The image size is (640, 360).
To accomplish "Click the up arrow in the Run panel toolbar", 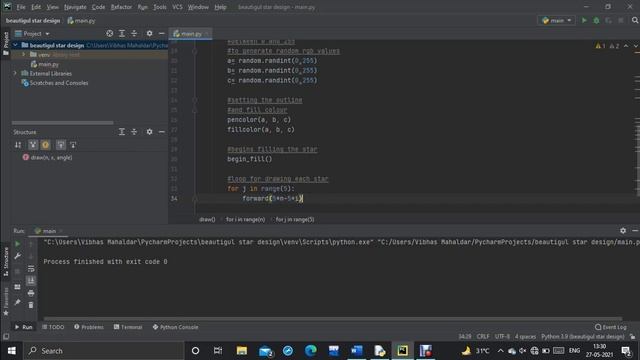I will pyautogui.click(x=31, y=244).
